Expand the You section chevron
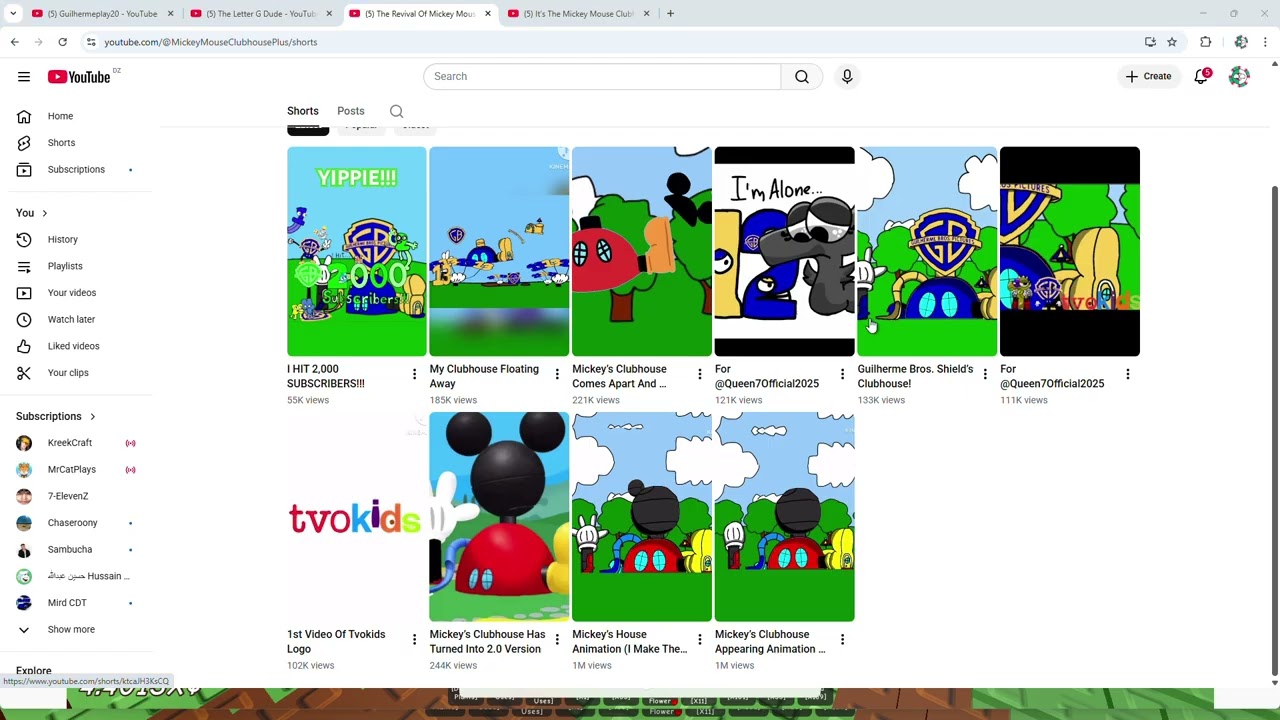1280x720 pixels. 44,213
